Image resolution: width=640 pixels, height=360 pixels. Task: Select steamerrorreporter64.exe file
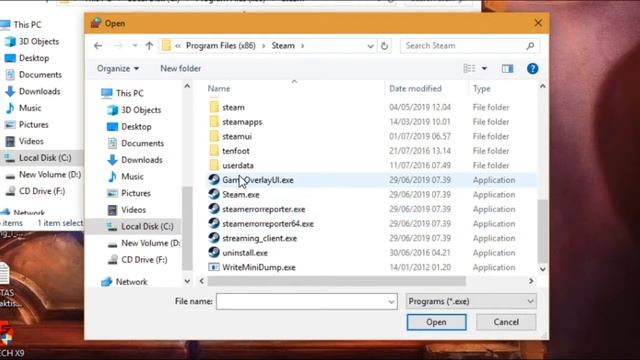coord(268,224)
